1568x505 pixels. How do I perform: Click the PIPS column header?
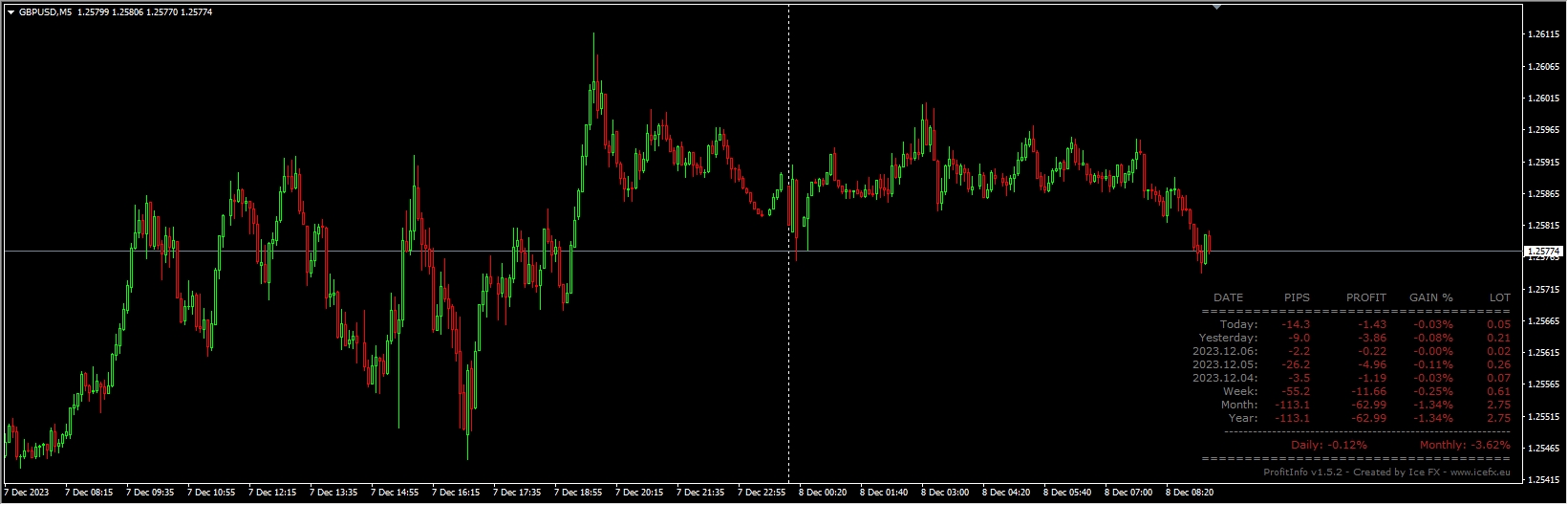pyautogui.click(x=1297, y=297)
